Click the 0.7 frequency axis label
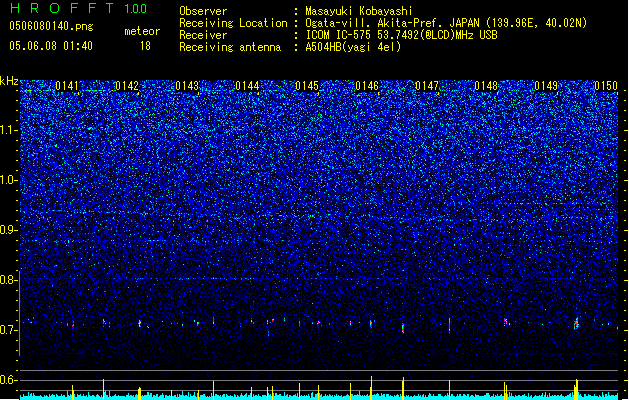Image resolution: width=629 pixels, height=400 pixels. click(7, 330)
